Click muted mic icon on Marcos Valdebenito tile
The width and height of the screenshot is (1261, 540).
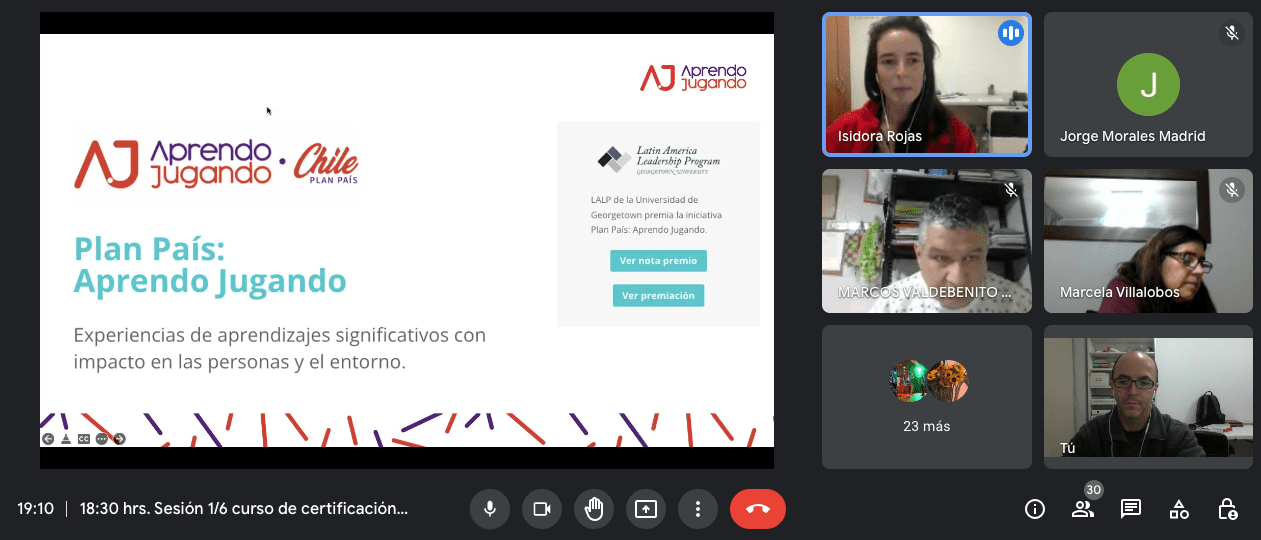click(1010, 189)
